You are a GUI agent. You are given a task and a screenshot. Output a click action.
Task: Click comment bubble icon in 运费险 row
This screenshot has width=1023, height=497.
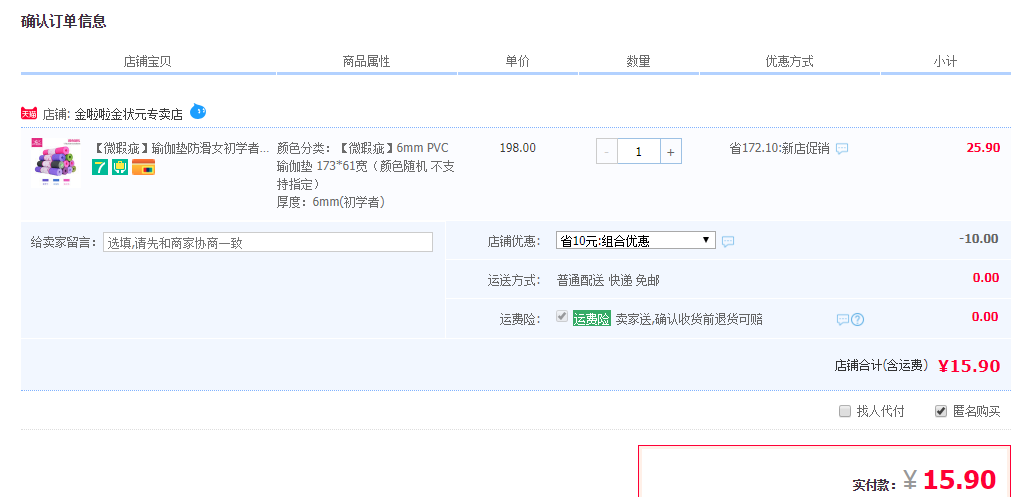843,320
